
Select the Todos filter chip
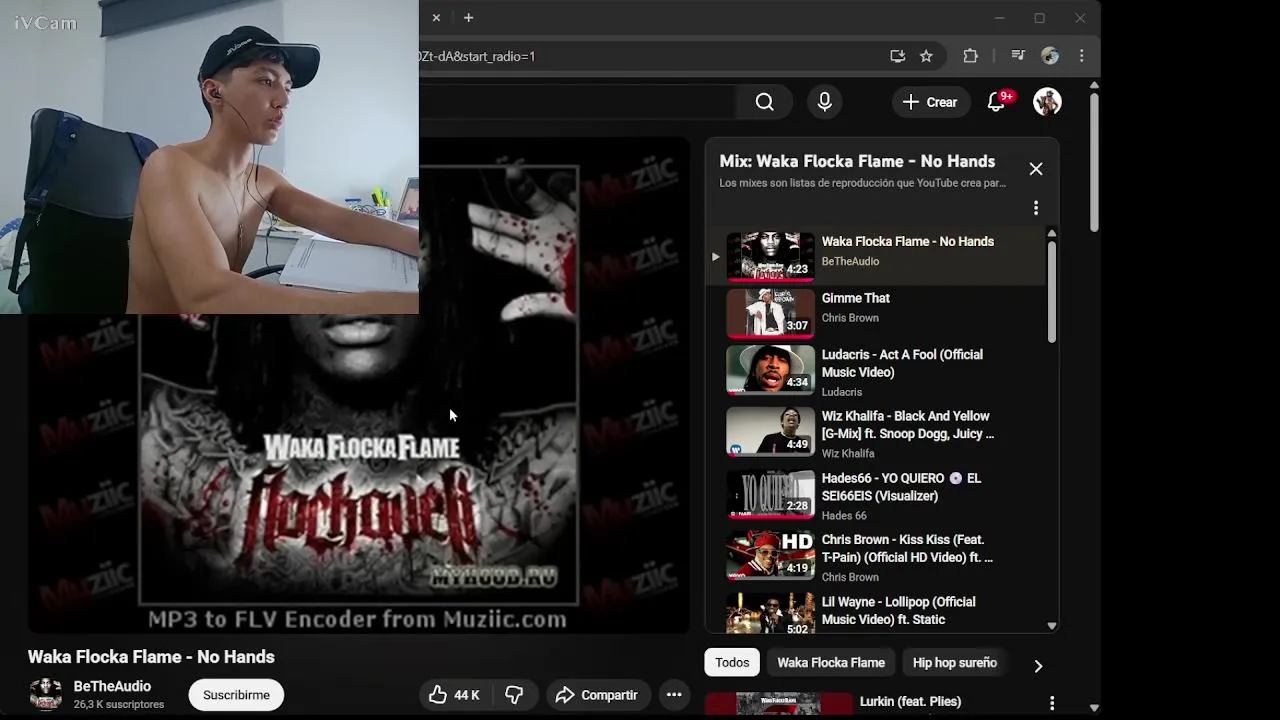[x=732, y=663]
